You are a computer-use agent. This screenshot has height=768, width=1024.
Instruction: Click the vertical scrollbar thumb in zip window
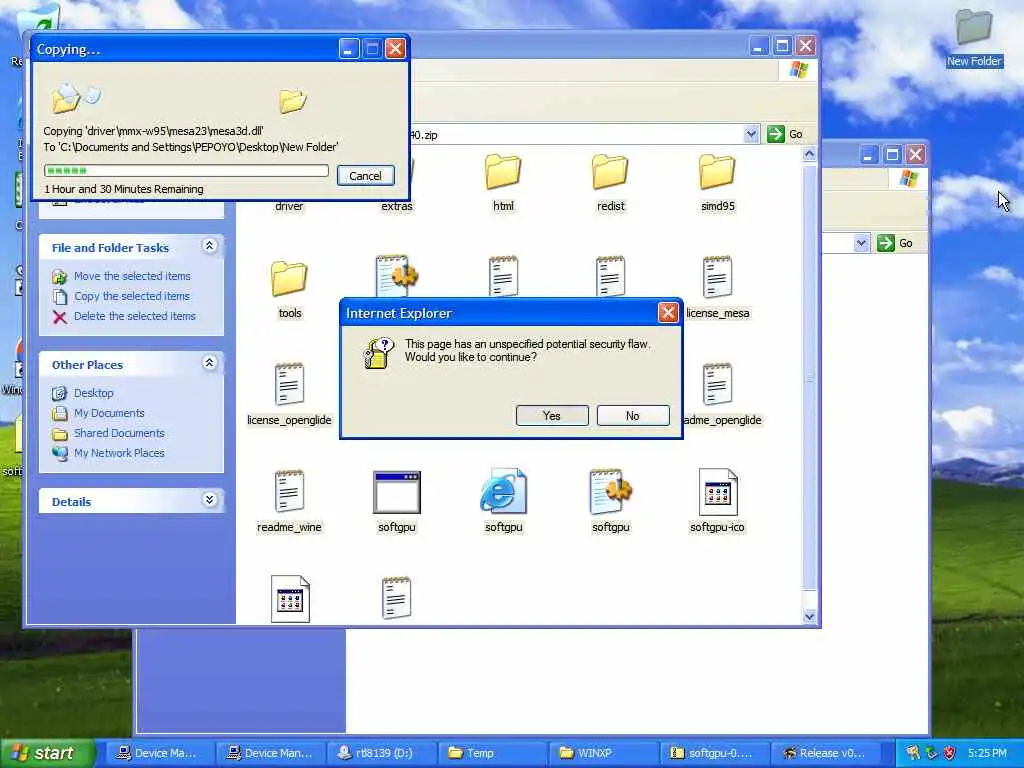[809, 377]
